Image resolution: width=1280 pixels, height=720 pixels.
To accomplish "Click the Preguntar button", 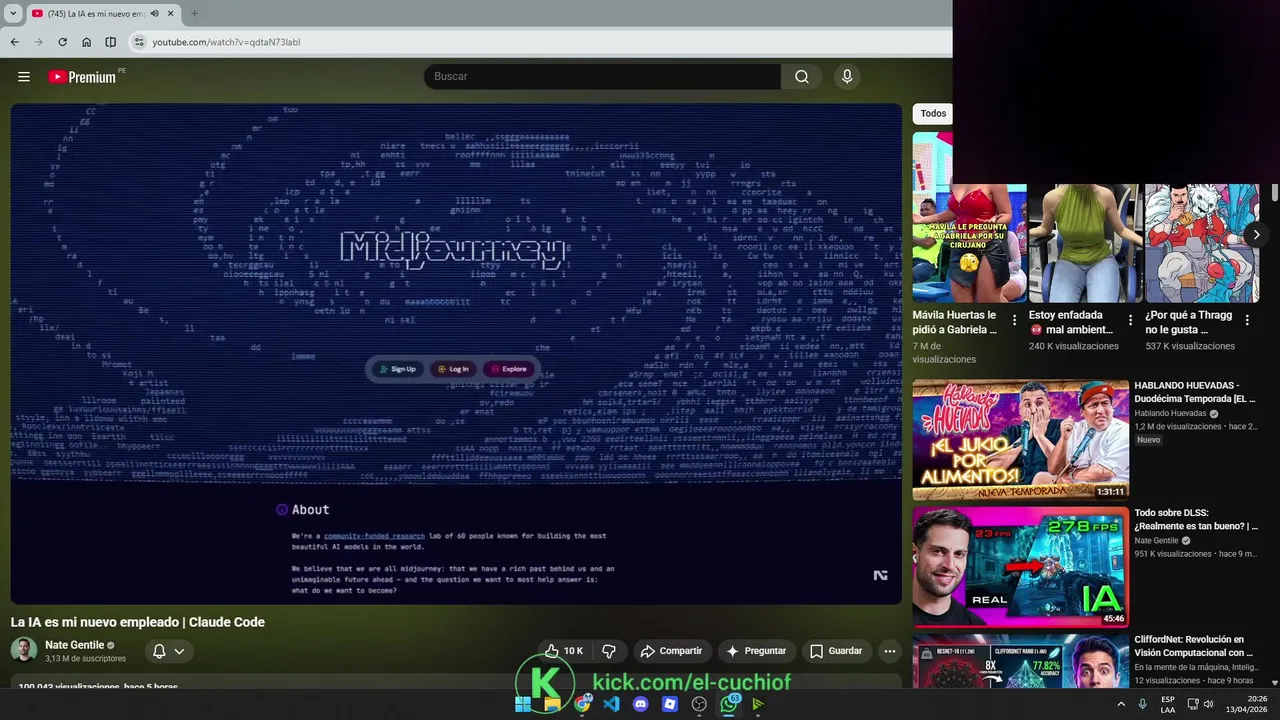I will (756, 651).
